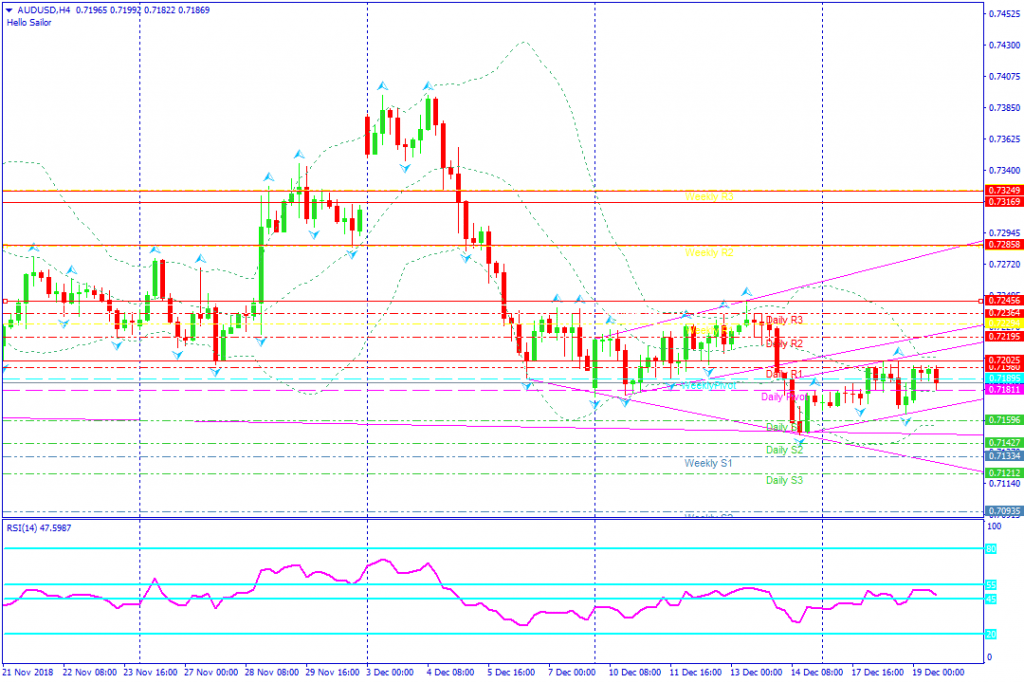The height and width of the screenshot is (683, 1024).
Task: Click the 3 Dec 00:00 time axis label
Action: (x=390, y=672)
